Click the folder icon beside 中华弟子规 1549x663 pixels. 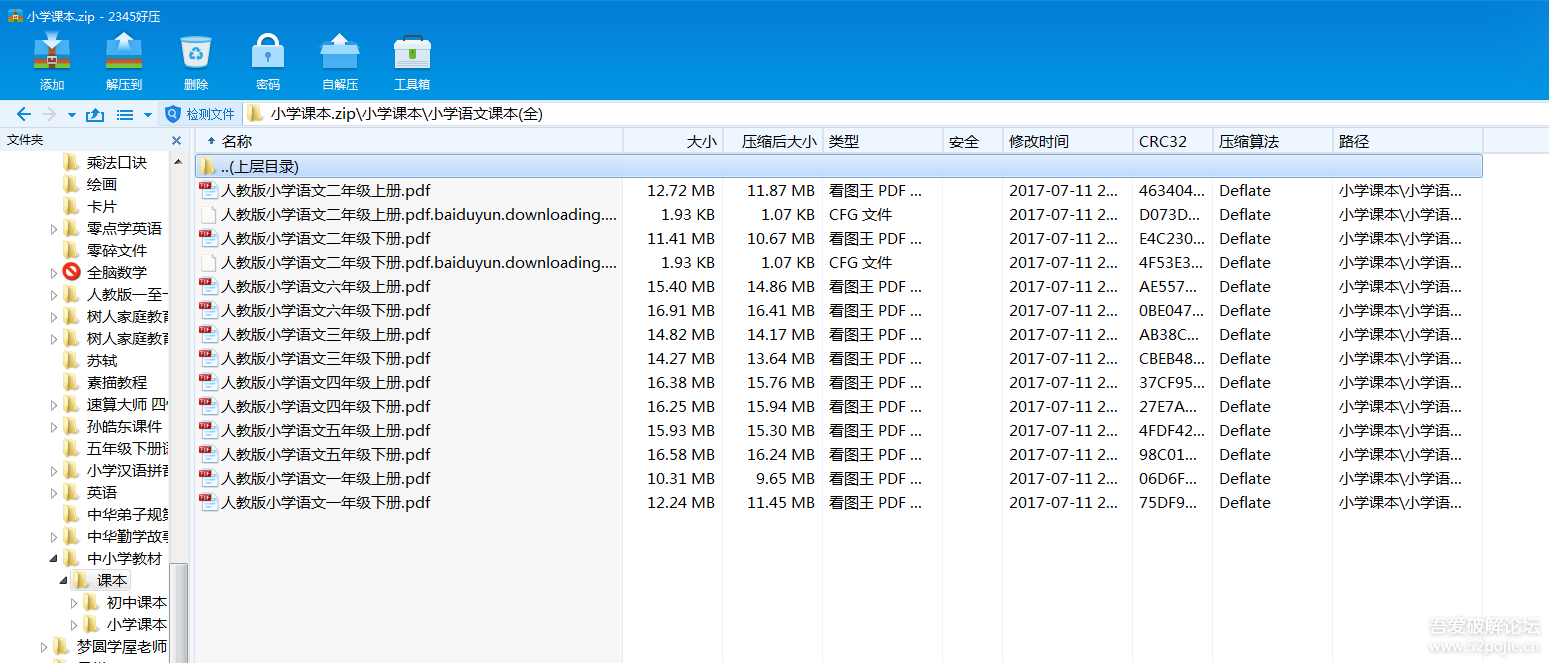pyautogui.click(x=71, y=514)
